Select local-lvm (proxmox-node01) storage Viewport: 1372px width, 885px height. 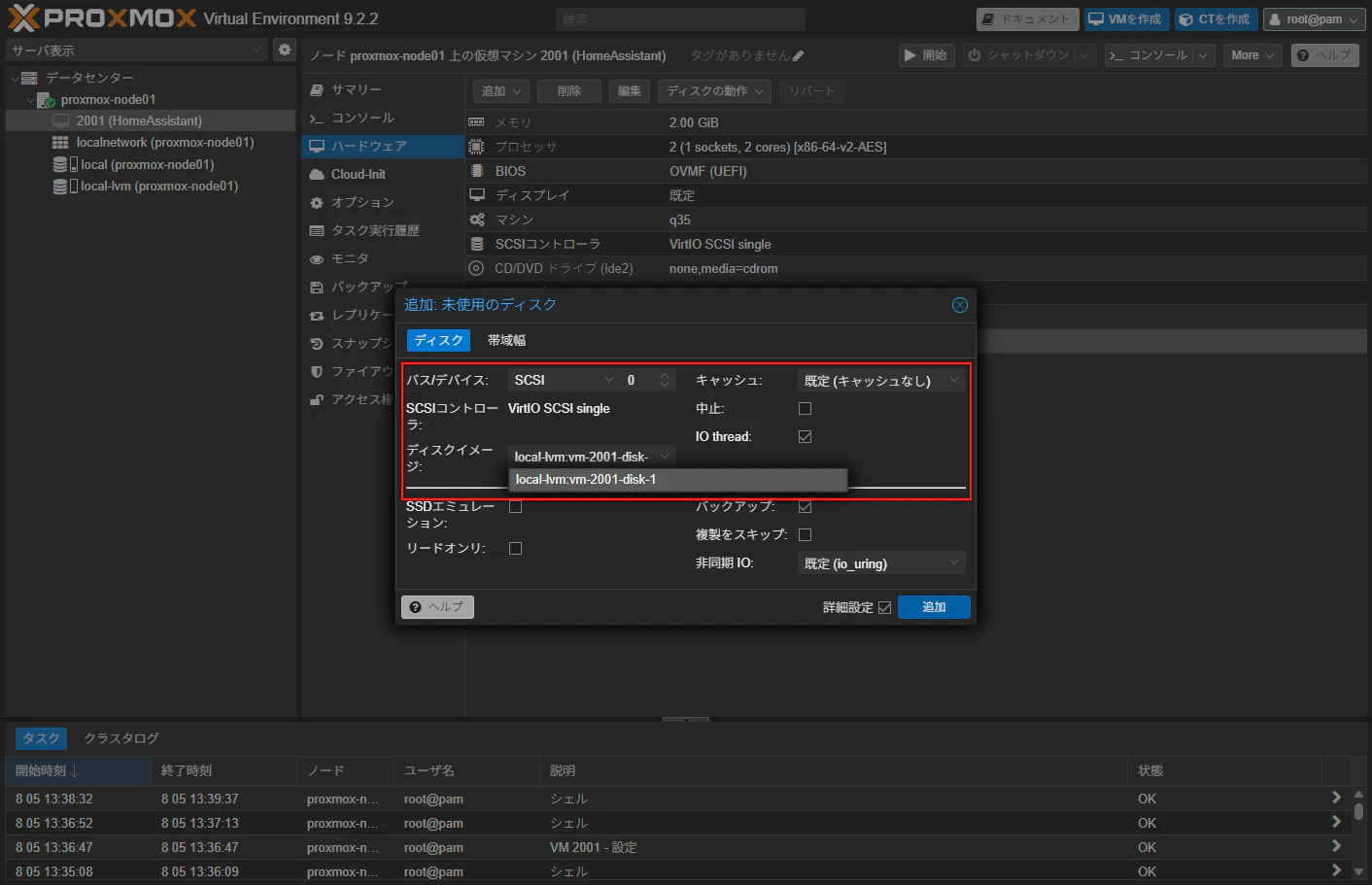tap(151, 186)
